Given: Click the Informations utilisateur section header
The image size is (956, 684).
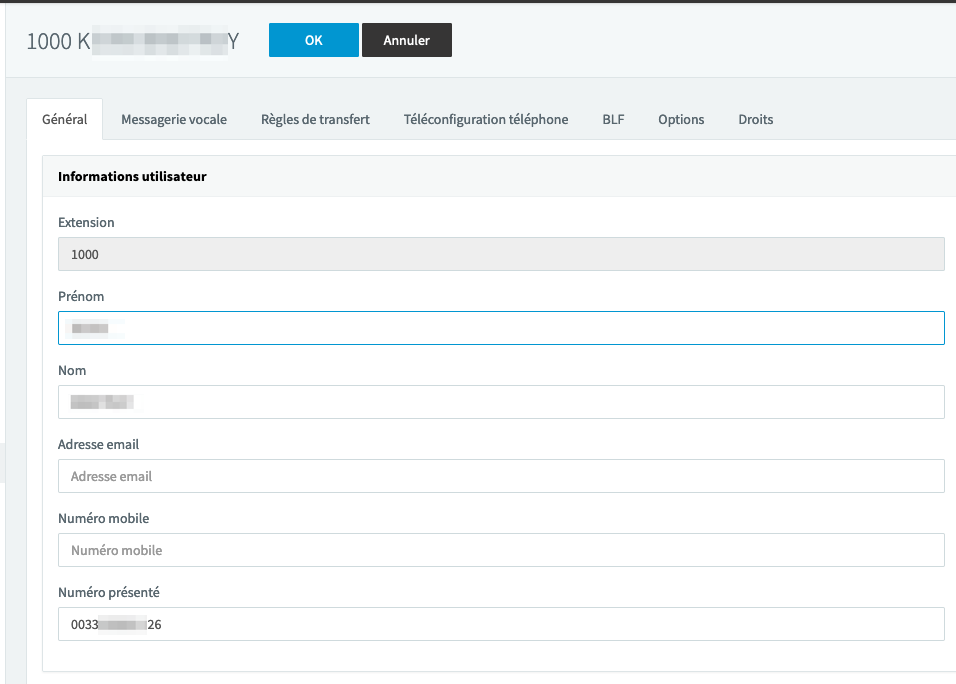Looking at the screenshot, I should tap(132, 176).
